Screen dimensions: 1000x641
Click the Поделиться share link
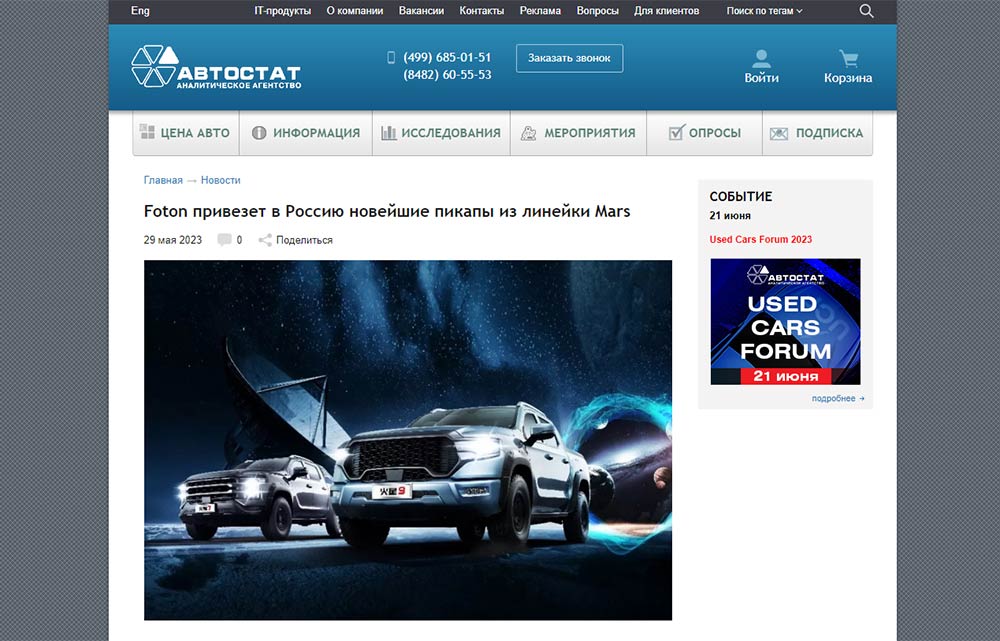pyautogui.click(x=304, y=240)
